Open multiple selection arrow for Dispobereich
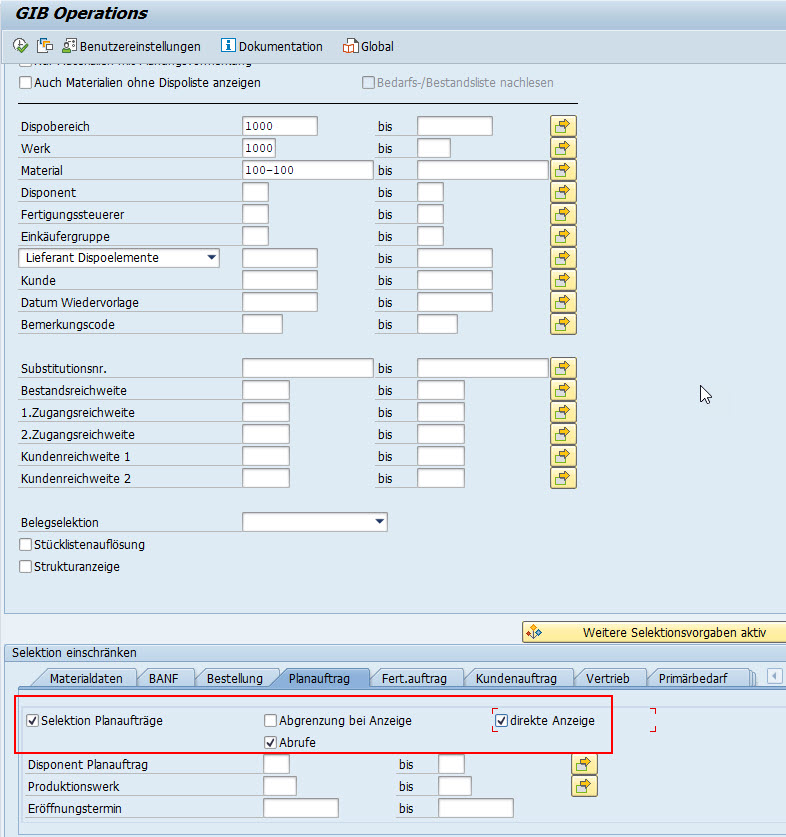This screenshot has width=786, height=837. (x=563, y=126)
